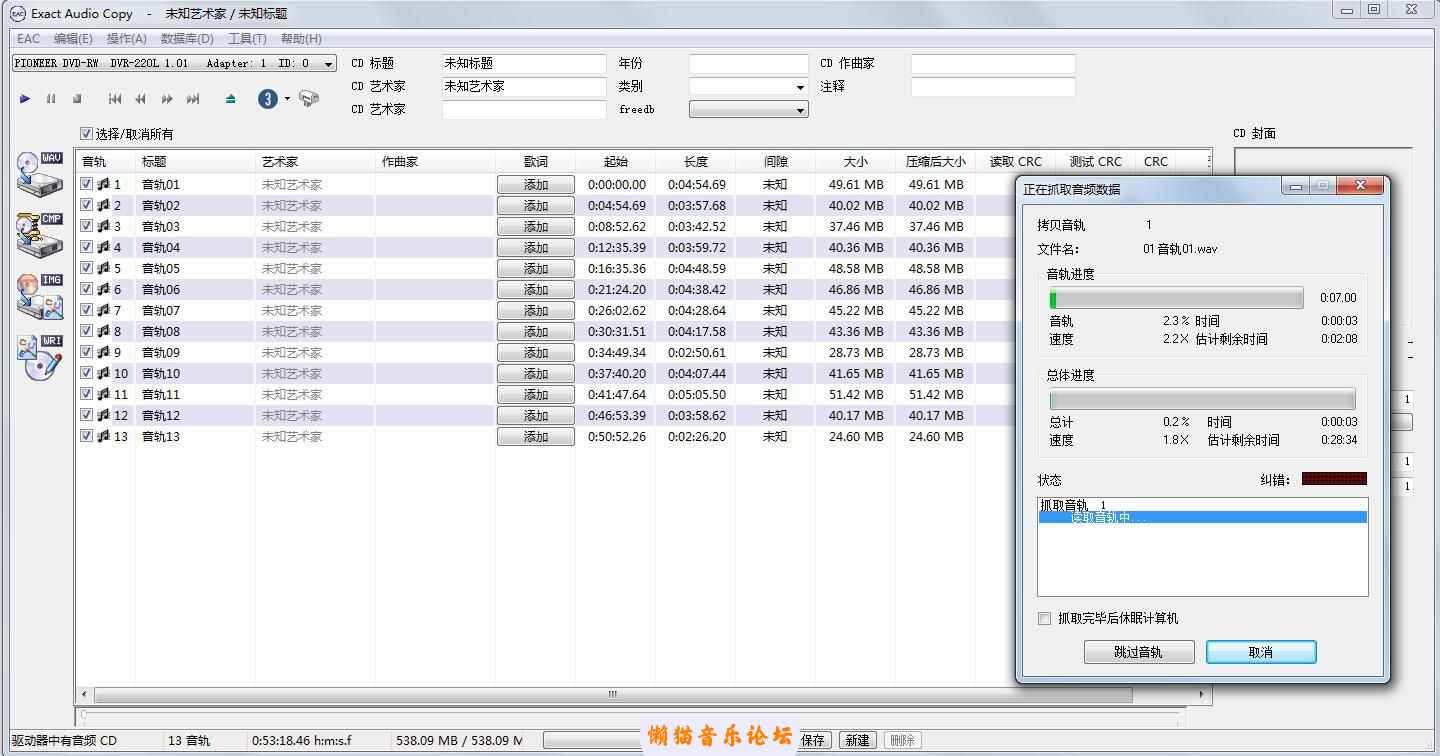Click the blue number 3 icon
1440x756 pixels.
[x=268, y=99]
